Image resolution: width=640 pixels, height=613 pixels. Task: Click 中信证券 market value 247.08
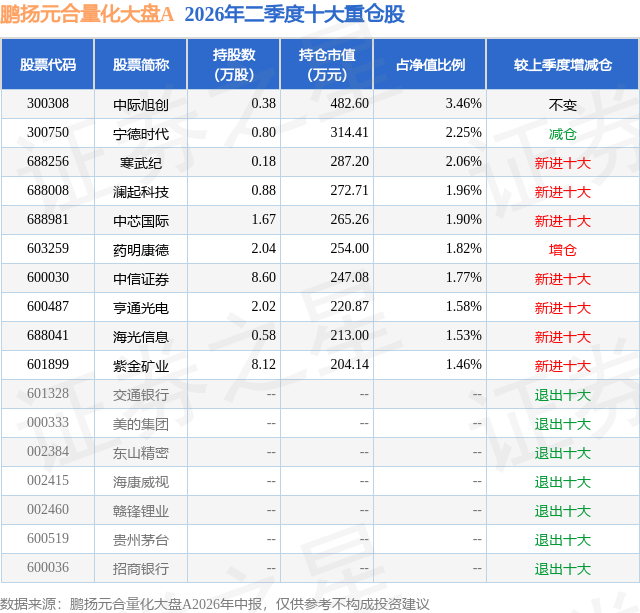[349, 278]
